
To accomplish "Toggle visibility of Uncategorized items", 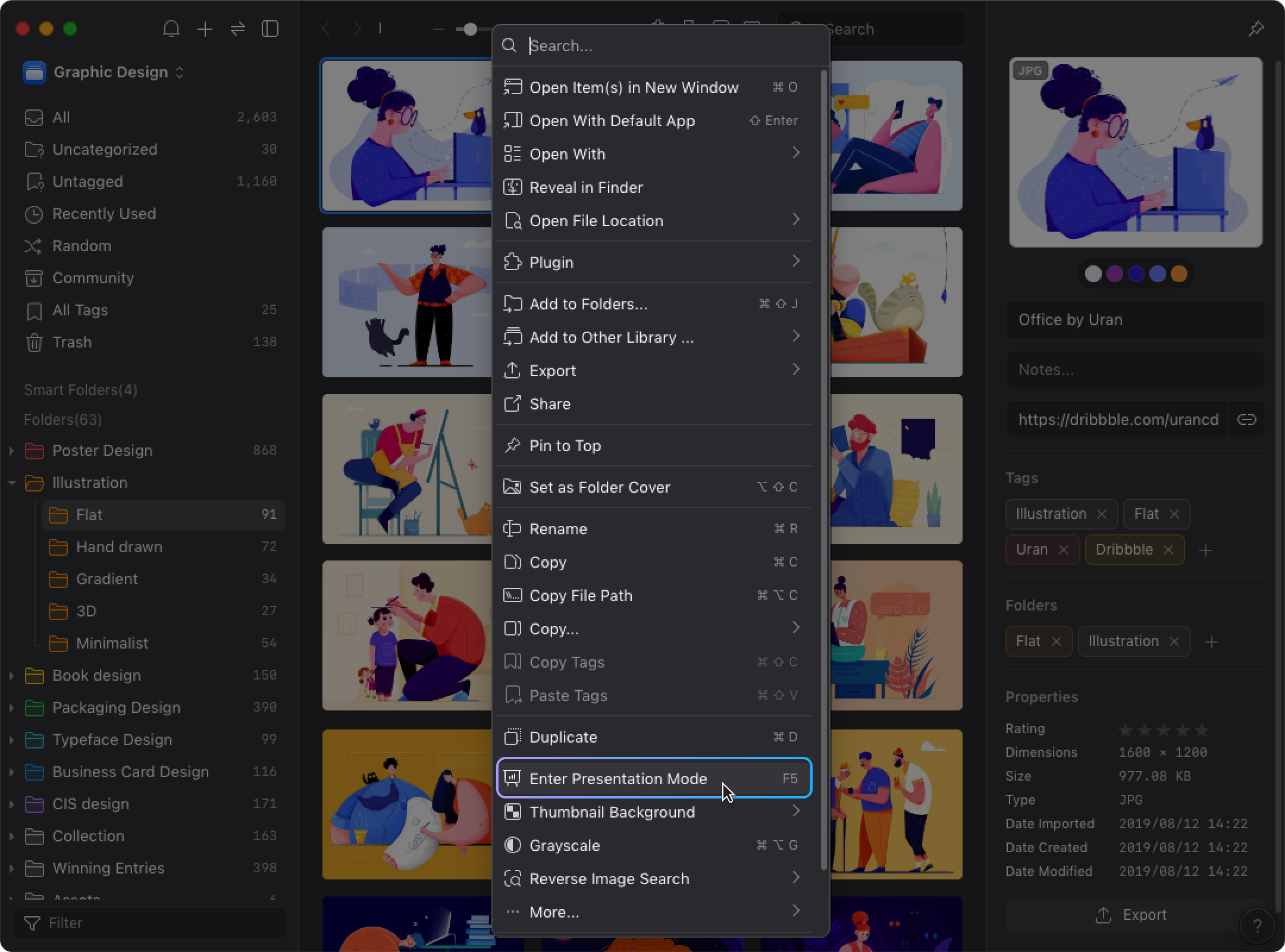I will pyautogui.click(x=105, y=149).
